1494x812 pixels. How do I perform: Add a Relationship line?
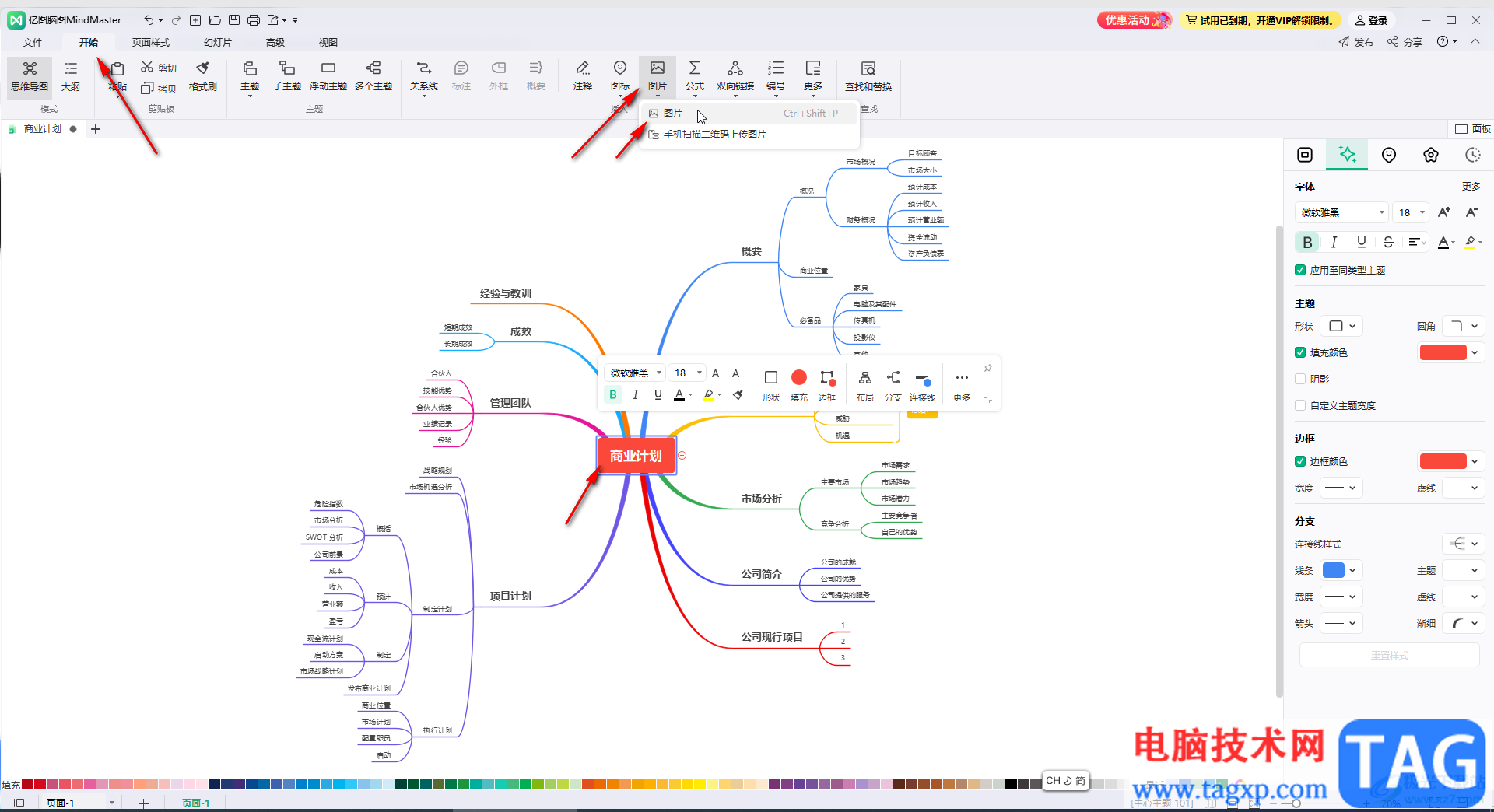click(424, 76)
